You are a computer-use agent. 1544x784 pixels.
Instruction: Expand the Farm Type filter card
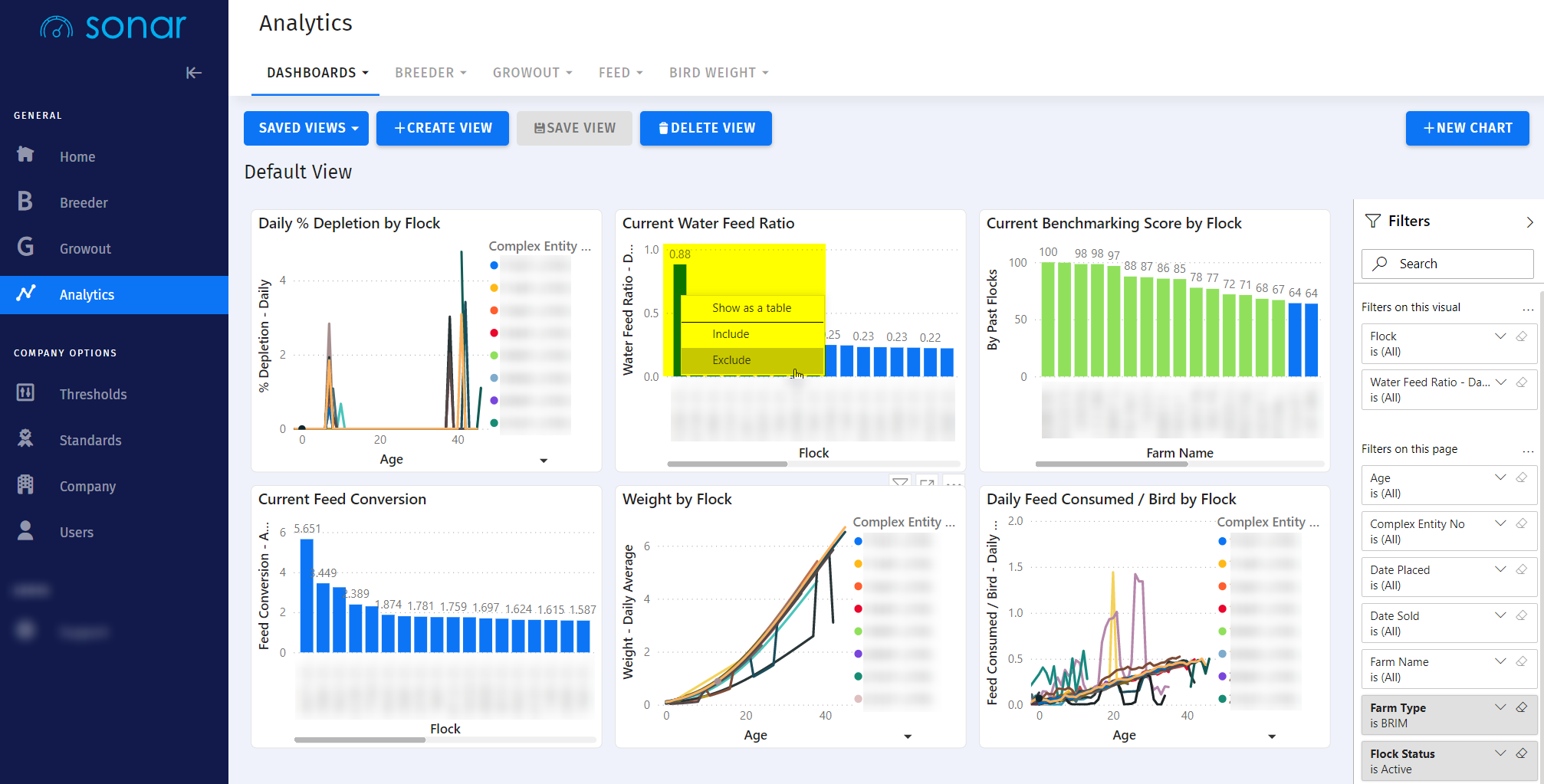(x=1500, y=707)
